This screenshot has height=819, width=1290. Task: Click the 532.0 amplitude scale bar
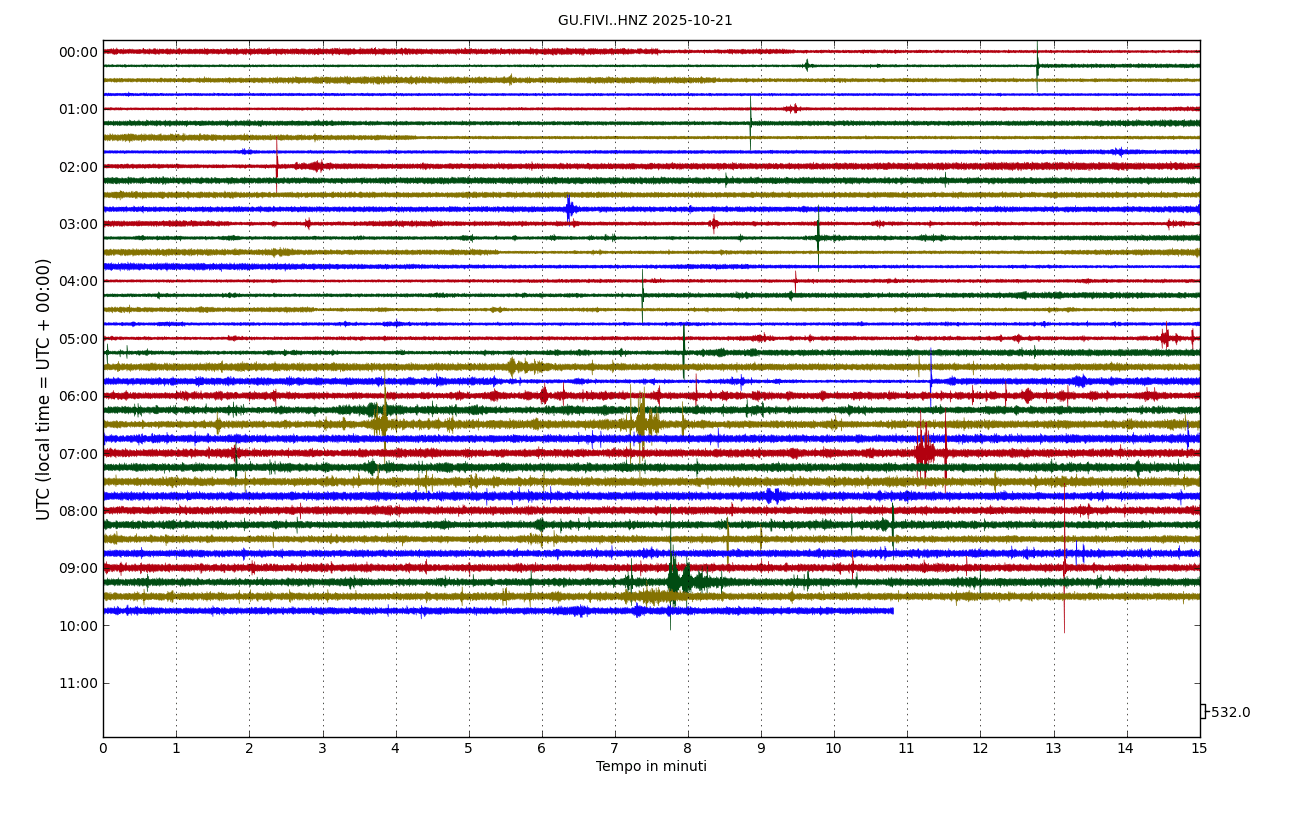point(1204,712)
